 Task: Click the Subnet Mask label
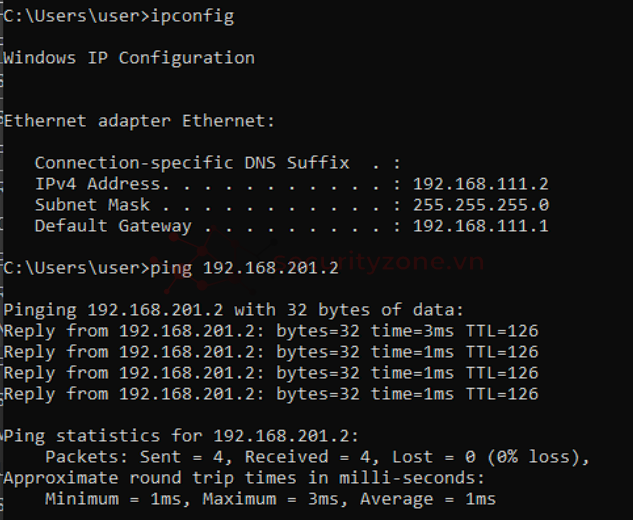[92, 205]
